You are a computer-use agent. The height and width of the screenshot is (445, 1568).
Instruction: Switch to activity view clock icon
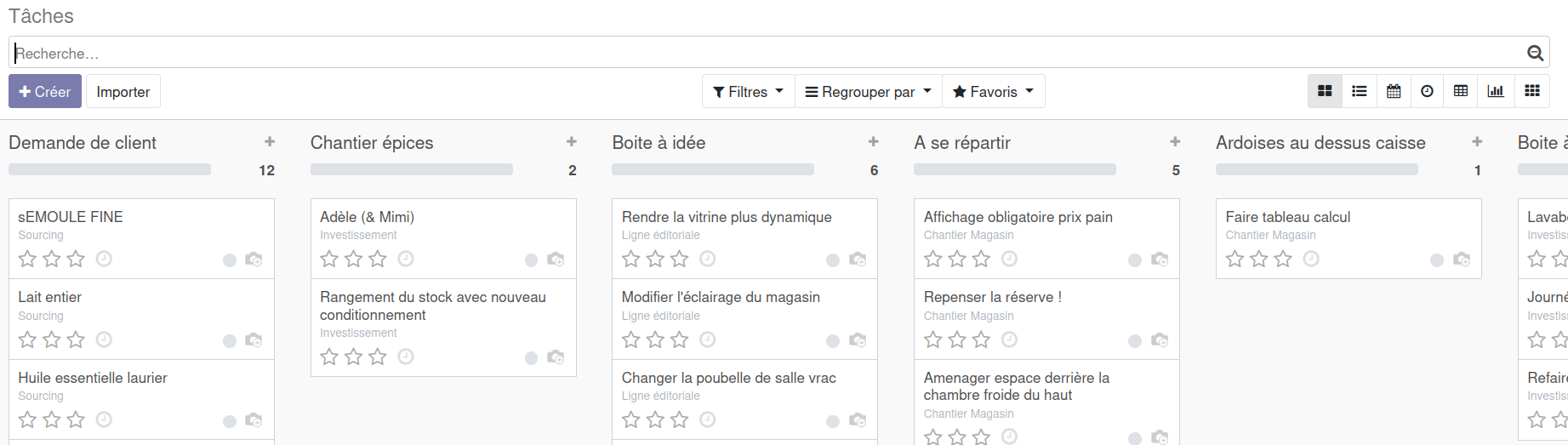pos(1428,91)
